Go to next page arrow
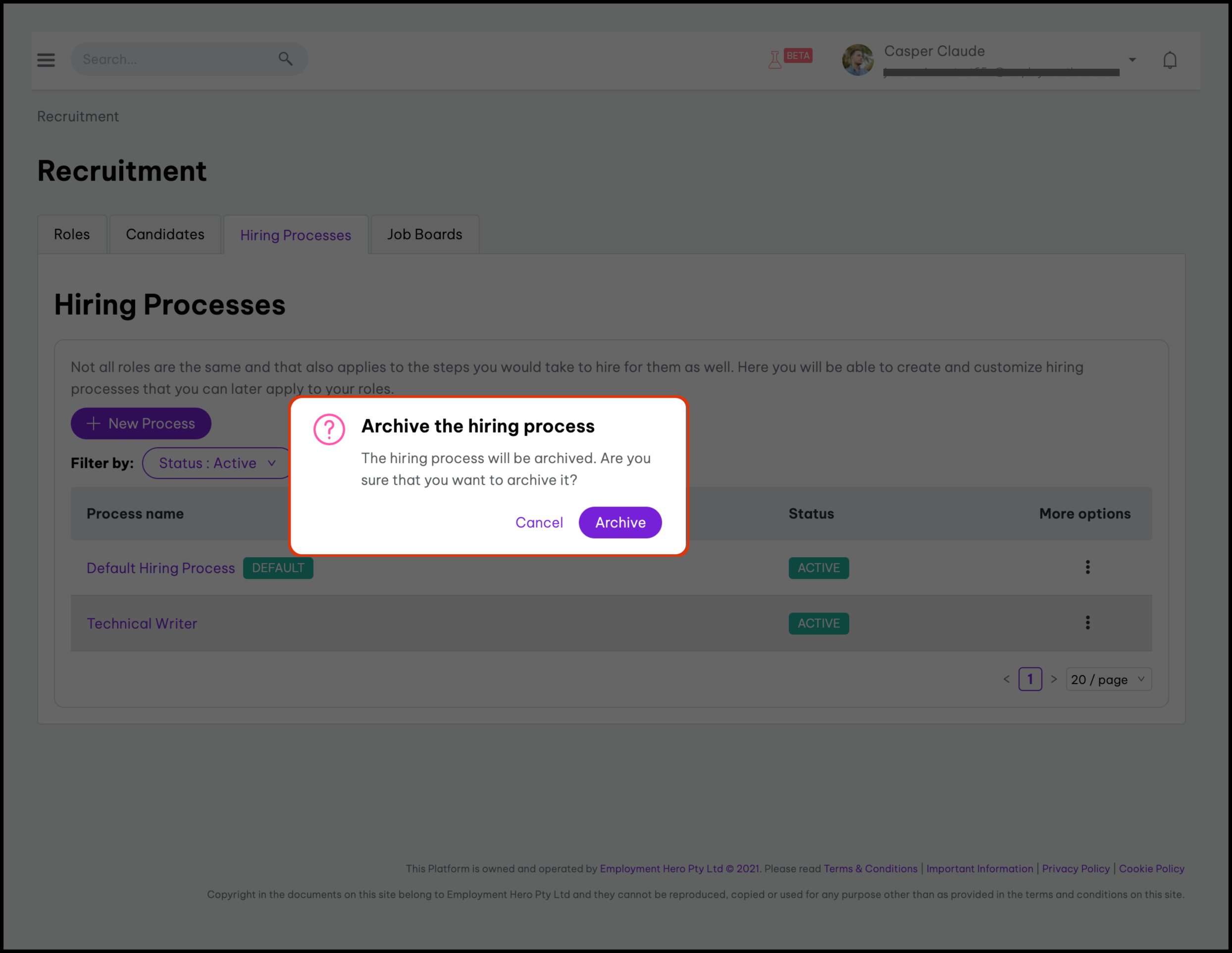 click(1053, 679)
